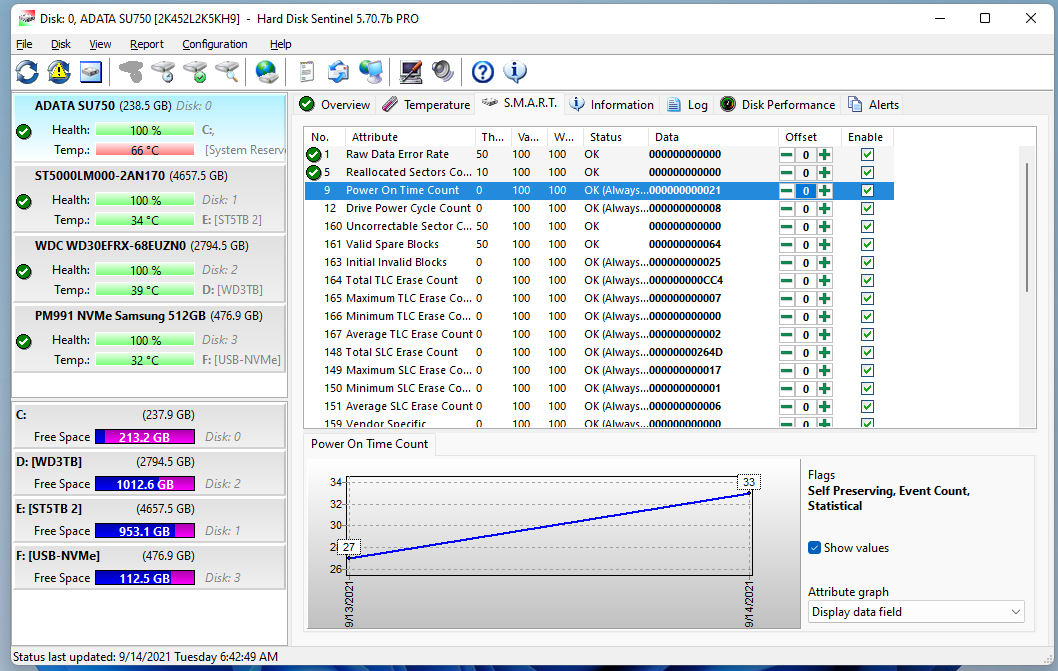Screen dimensions: 1058x671
Task: Open the Configuration menu
Action: point(215,44)
